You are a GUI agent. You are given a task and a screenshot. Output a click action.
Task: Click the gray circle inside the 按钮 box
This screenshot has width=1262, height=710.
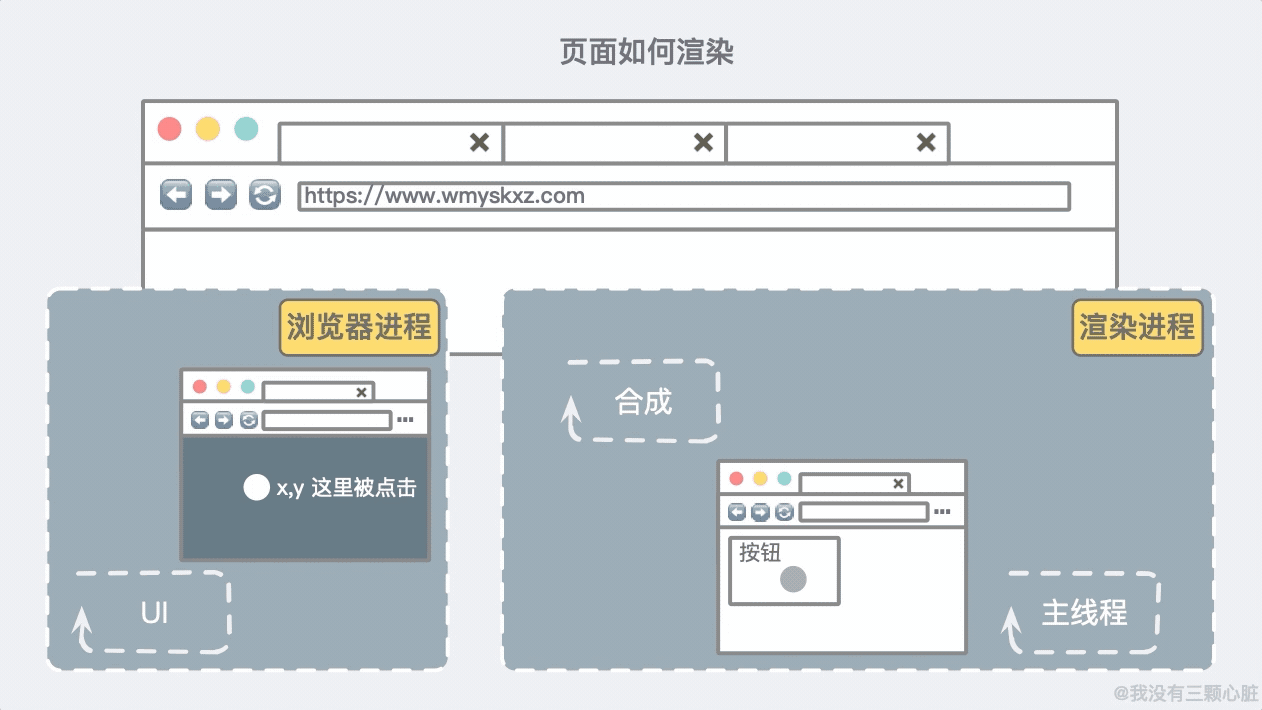pos(793,579)
